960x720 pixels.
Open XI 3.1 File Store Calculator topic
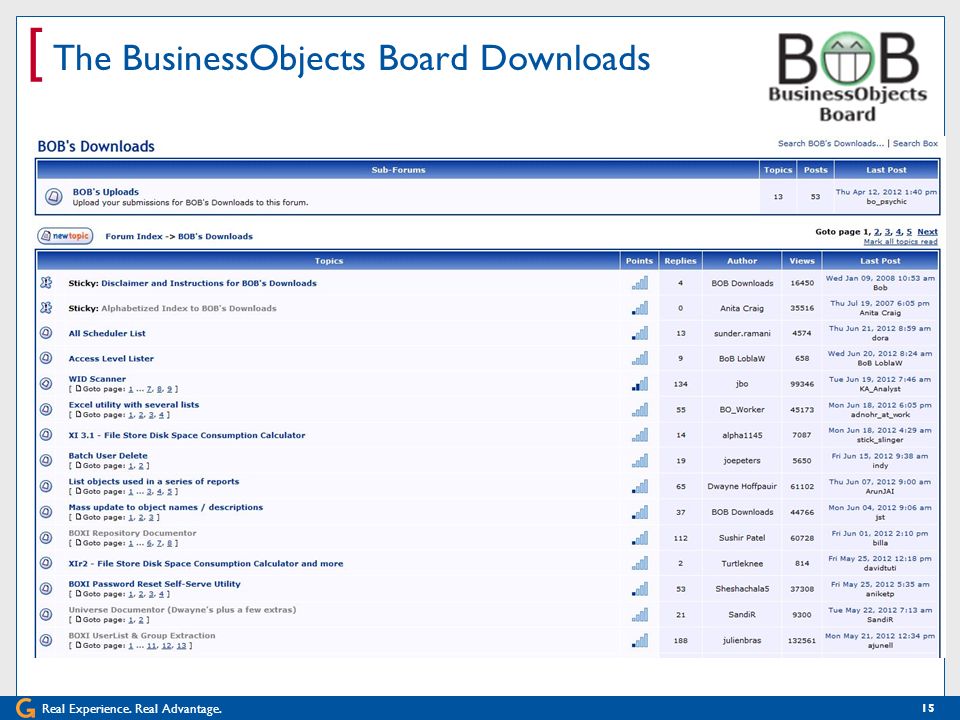pos(187,435)
